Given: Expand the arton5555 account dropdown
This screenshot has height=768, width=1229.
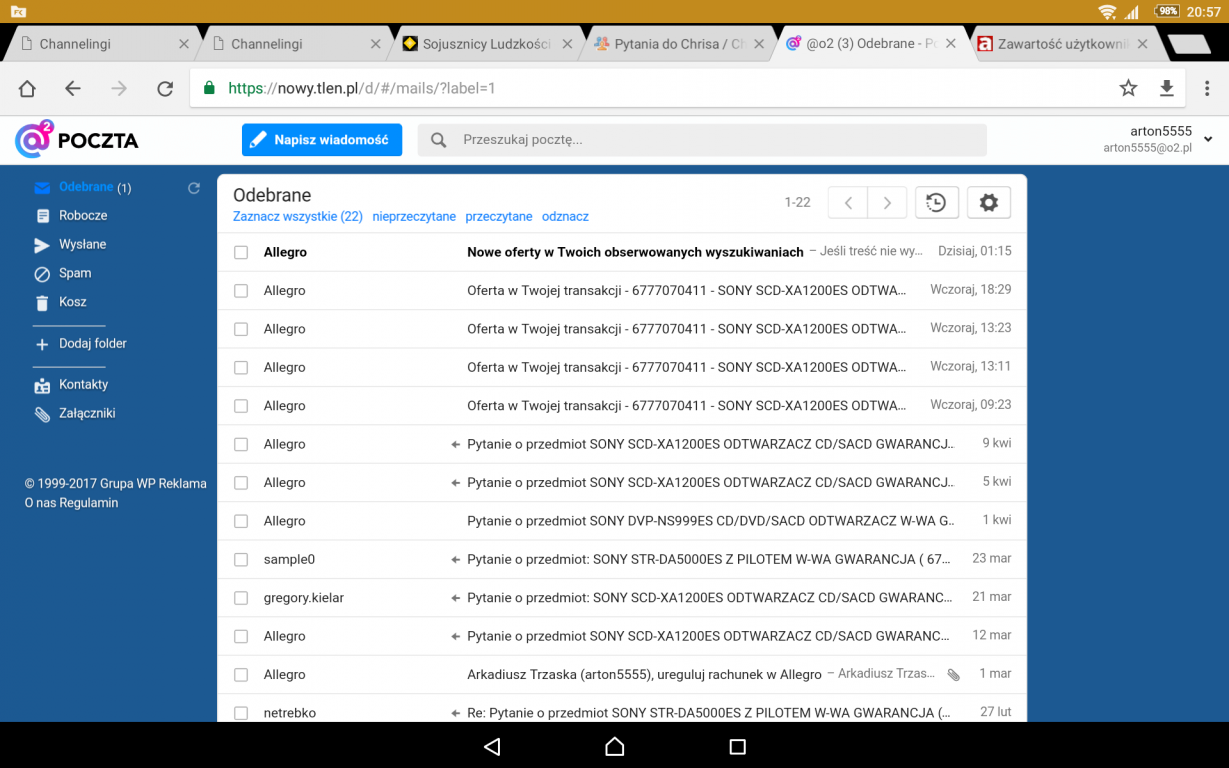Looking at the screenshot, I should coord(1208,139).
